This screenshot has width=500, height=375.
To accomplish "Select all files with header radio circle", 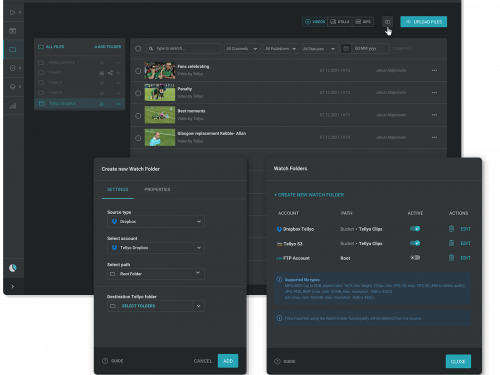I will 138,49.
